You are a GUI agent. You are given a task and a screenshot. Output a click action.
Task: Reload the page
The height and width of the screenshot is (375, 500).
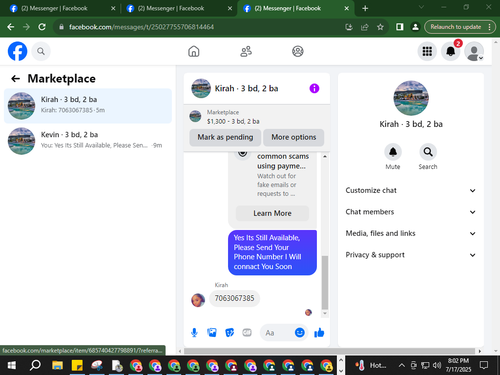coord(42,27)
